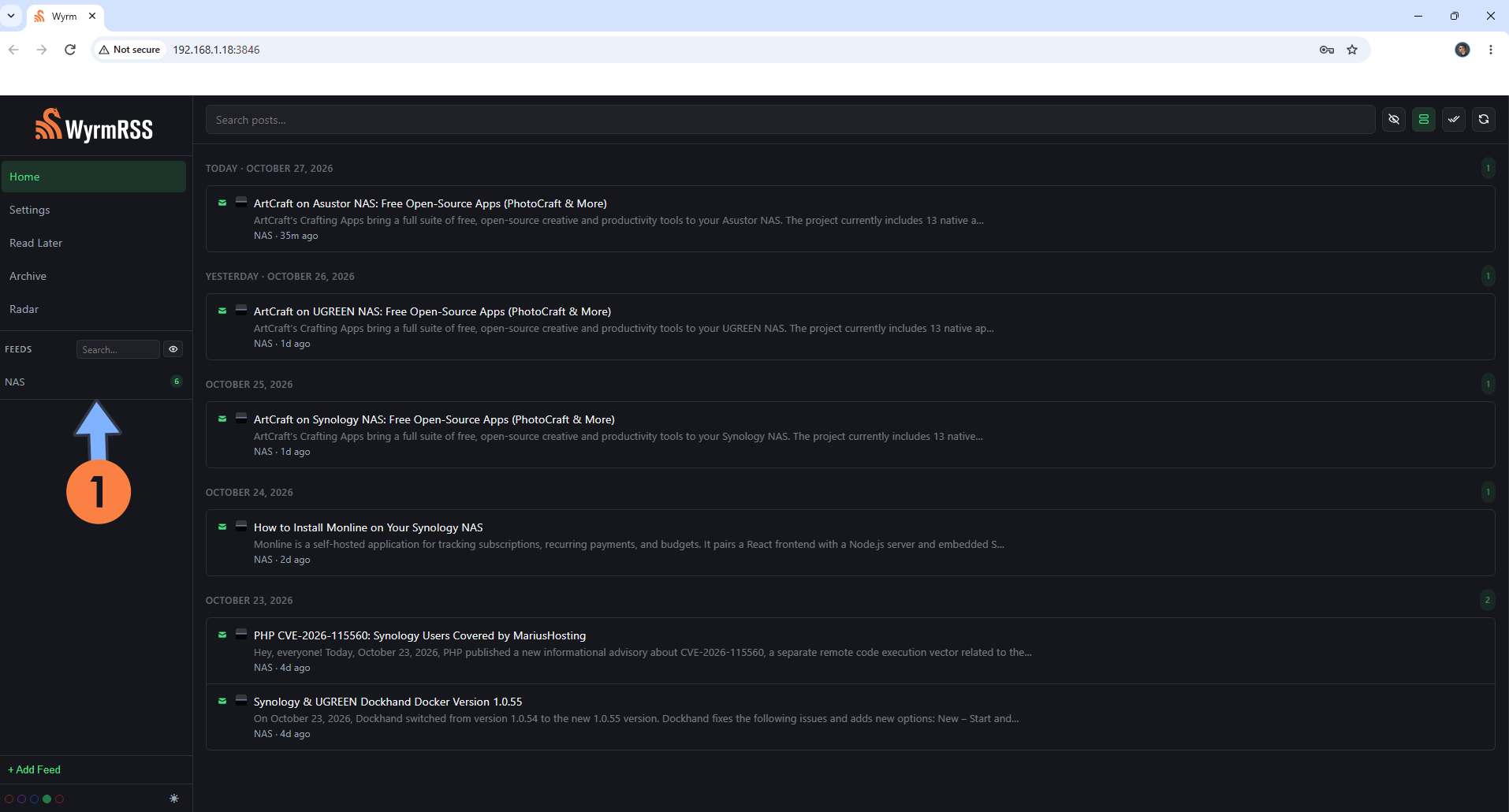This screenshot has width=1509, height=812.
Task: Mark all posts read with double-check icon
Action: point(1454,120)
